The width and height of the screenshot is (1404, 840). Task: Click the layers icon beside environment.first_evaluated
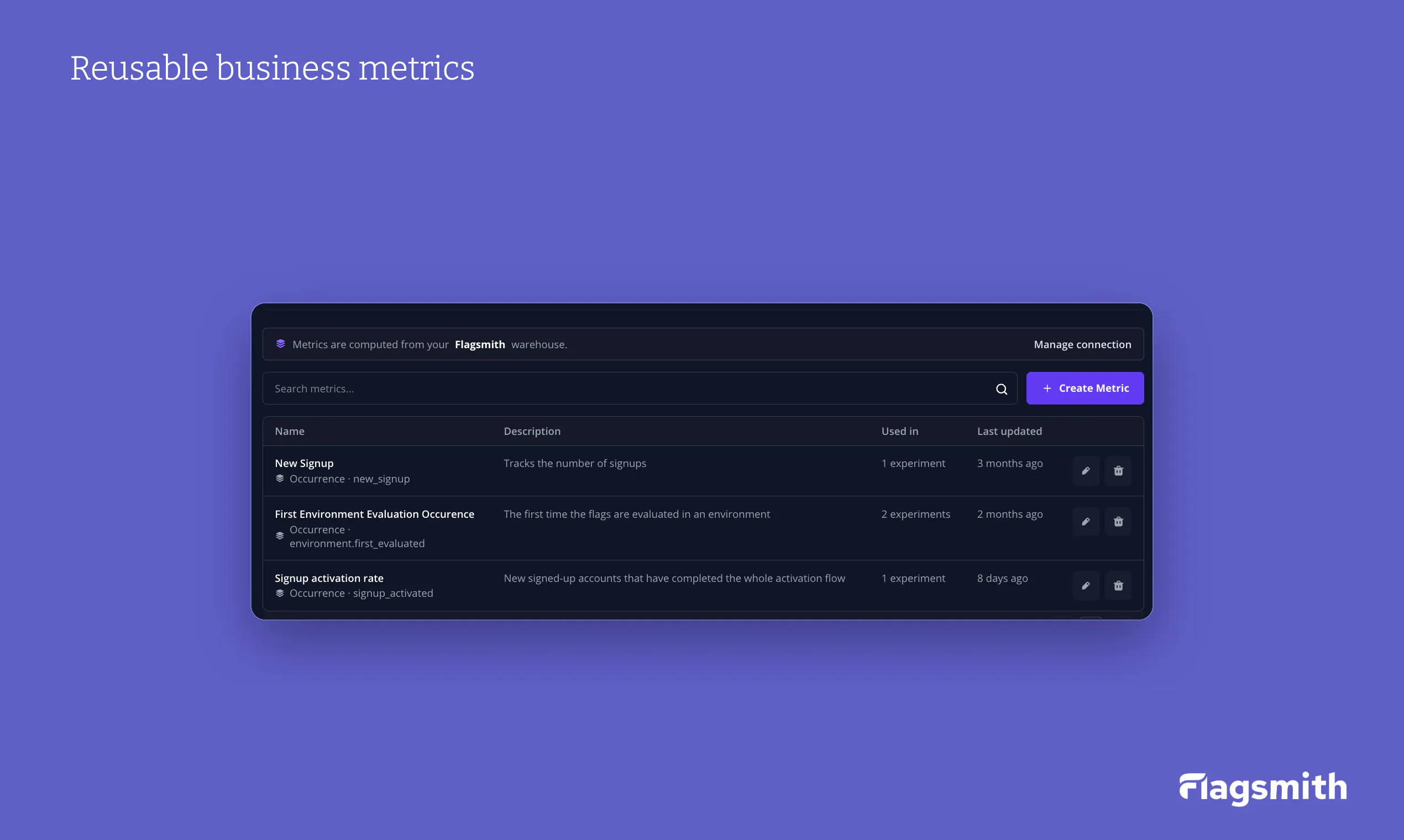coord(280,536)
